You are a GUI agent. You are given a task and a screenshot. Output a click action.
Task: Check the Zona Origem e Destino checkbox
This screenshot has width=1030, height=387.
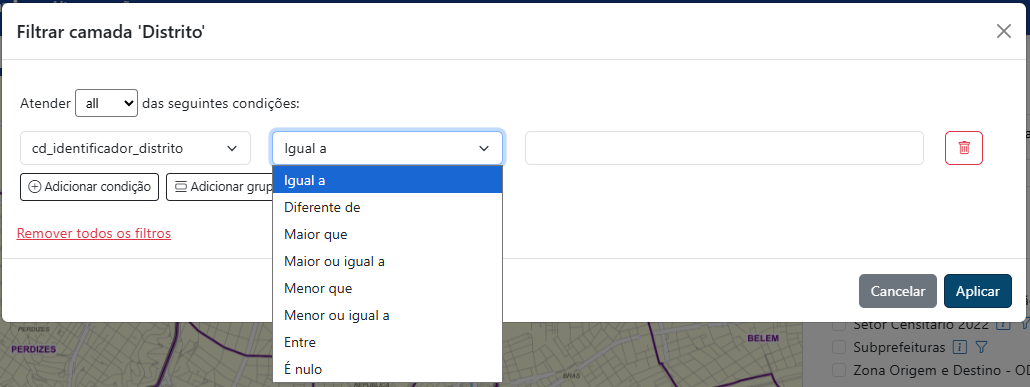point(839,370)
